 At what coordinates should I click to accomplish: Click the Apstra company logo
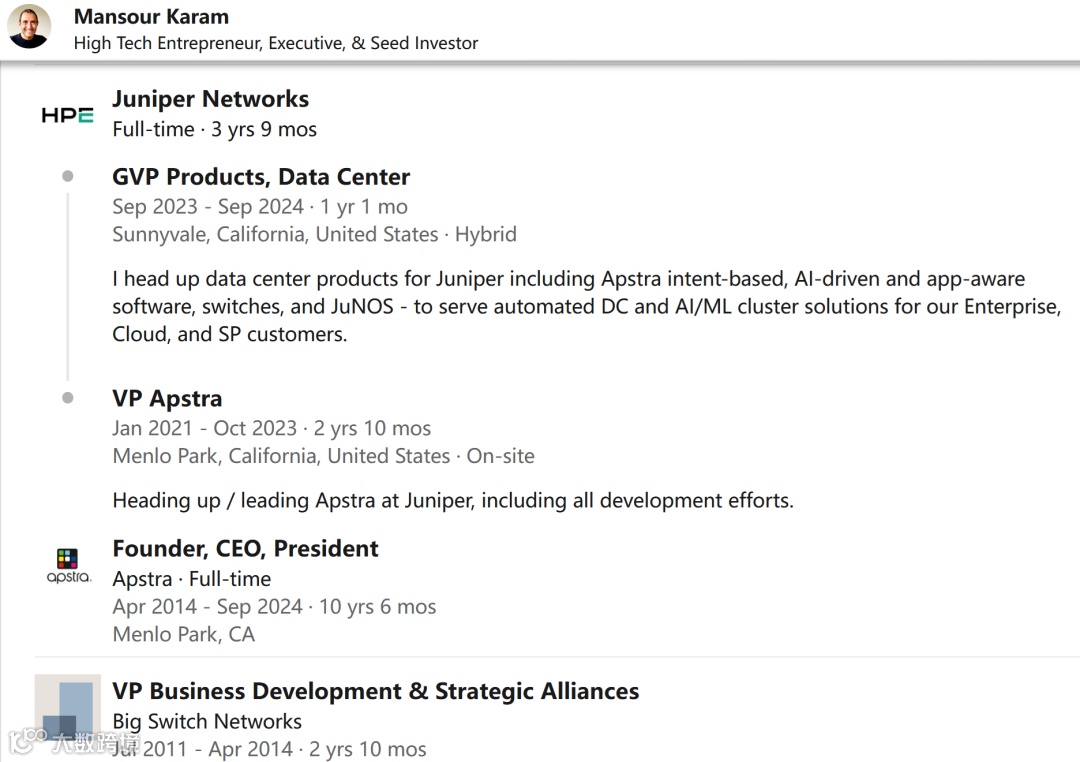point(68,565)
